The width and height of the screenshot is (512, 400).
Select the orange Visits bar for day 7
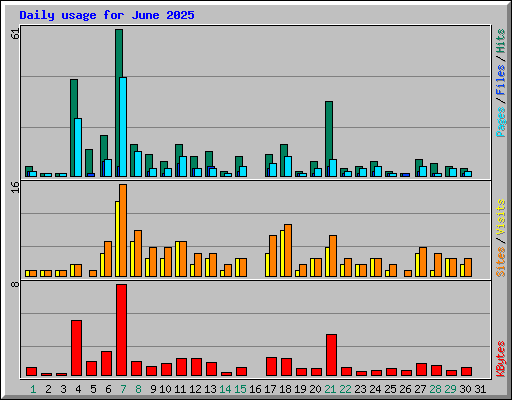coord(123,231)
